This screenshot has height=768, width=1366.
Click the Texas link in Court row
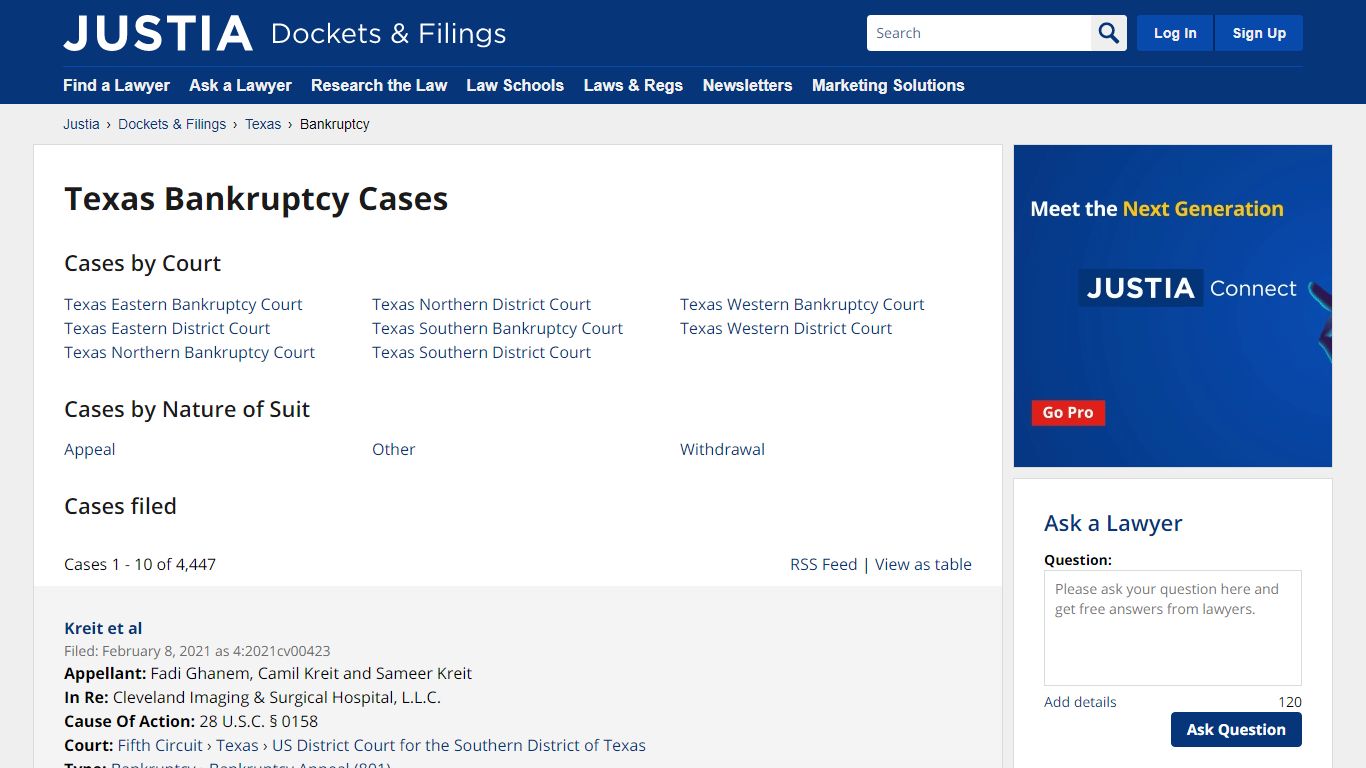(237, 745)
